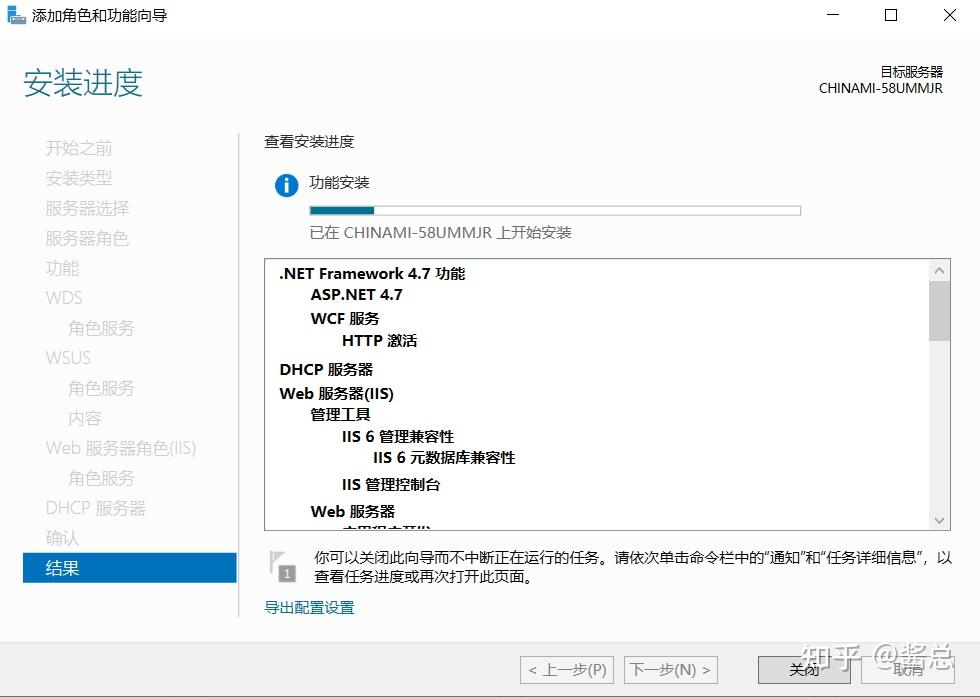Image resolution: width=980 pixels, height=697 pixels.
Task: Select the DHCP 服务器 step
Action: 96,507
